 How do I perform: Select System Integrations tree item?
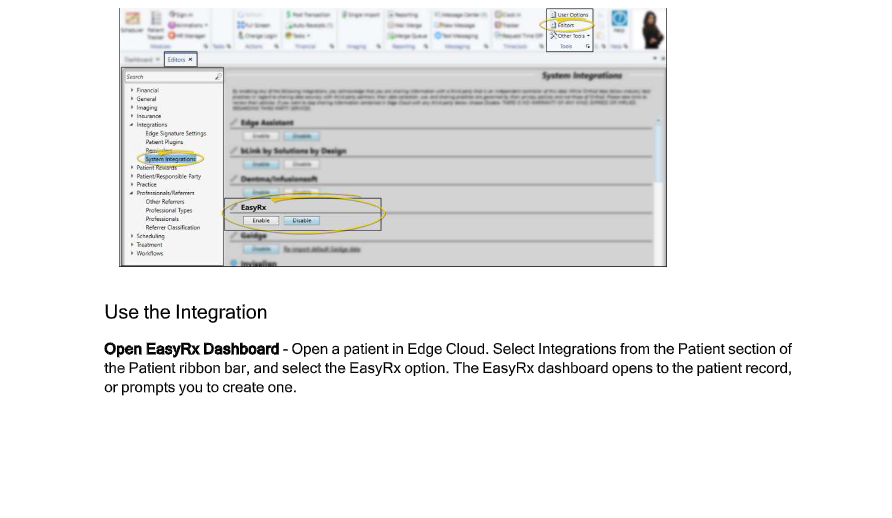pyautogui.click(x=170, y=159)
